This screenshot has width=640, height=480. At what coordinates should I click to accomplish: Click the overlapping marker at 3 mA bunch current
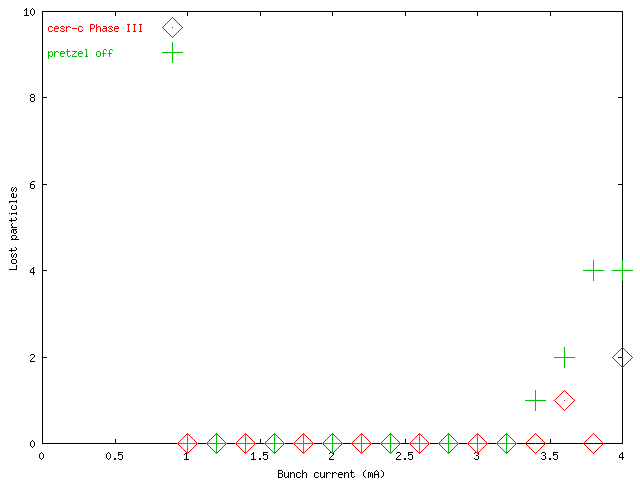coord(477,443)
